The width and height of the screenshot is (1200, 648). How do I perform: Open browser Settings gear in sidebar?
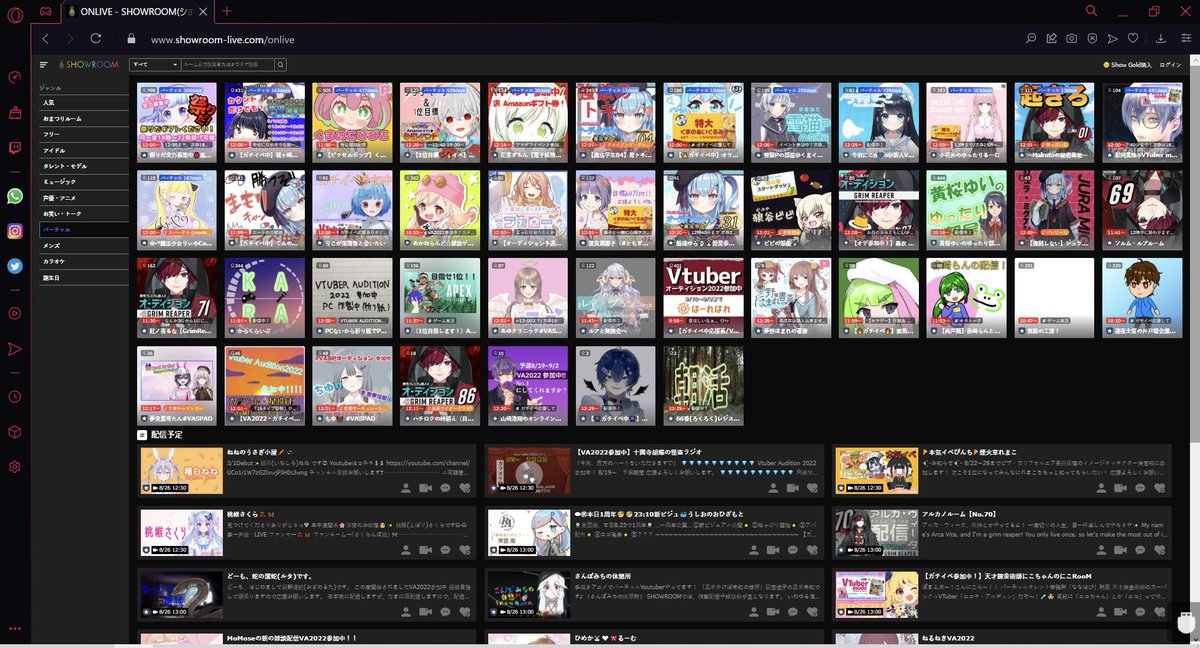coord(15,467)
